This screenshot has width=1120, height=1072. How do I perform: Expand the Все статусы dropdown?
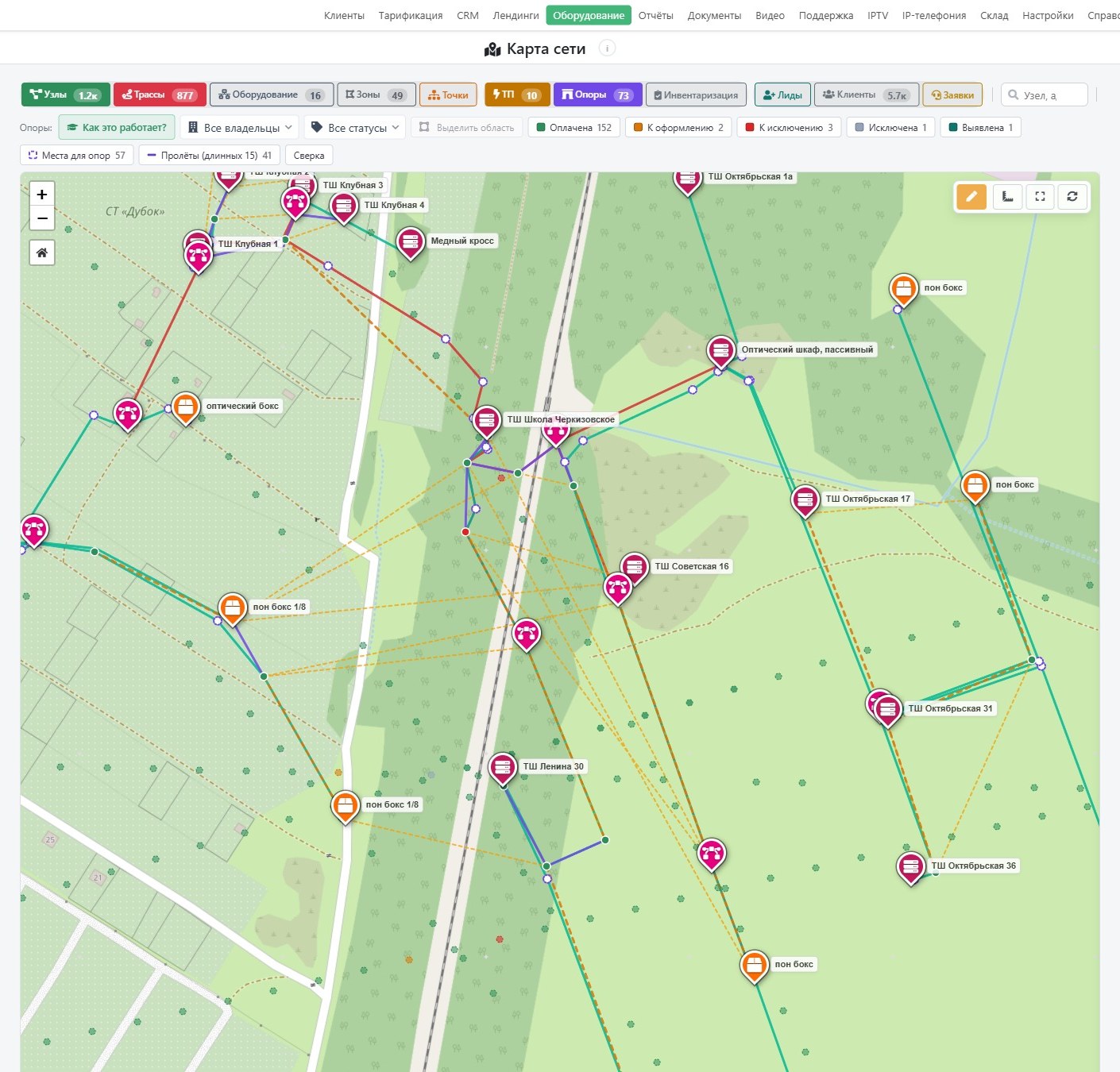pyautogui.click(x=355, y=127)
